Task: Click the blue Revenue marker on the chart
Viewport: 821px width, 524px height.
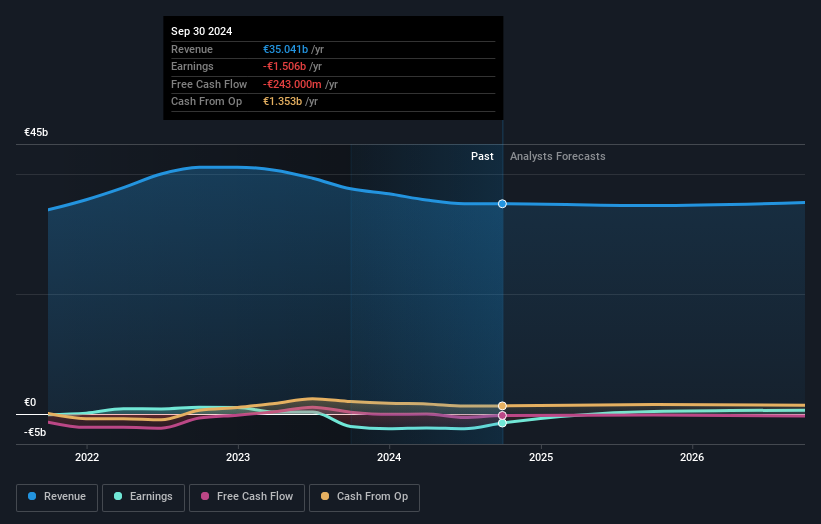Action: point(502,204)
